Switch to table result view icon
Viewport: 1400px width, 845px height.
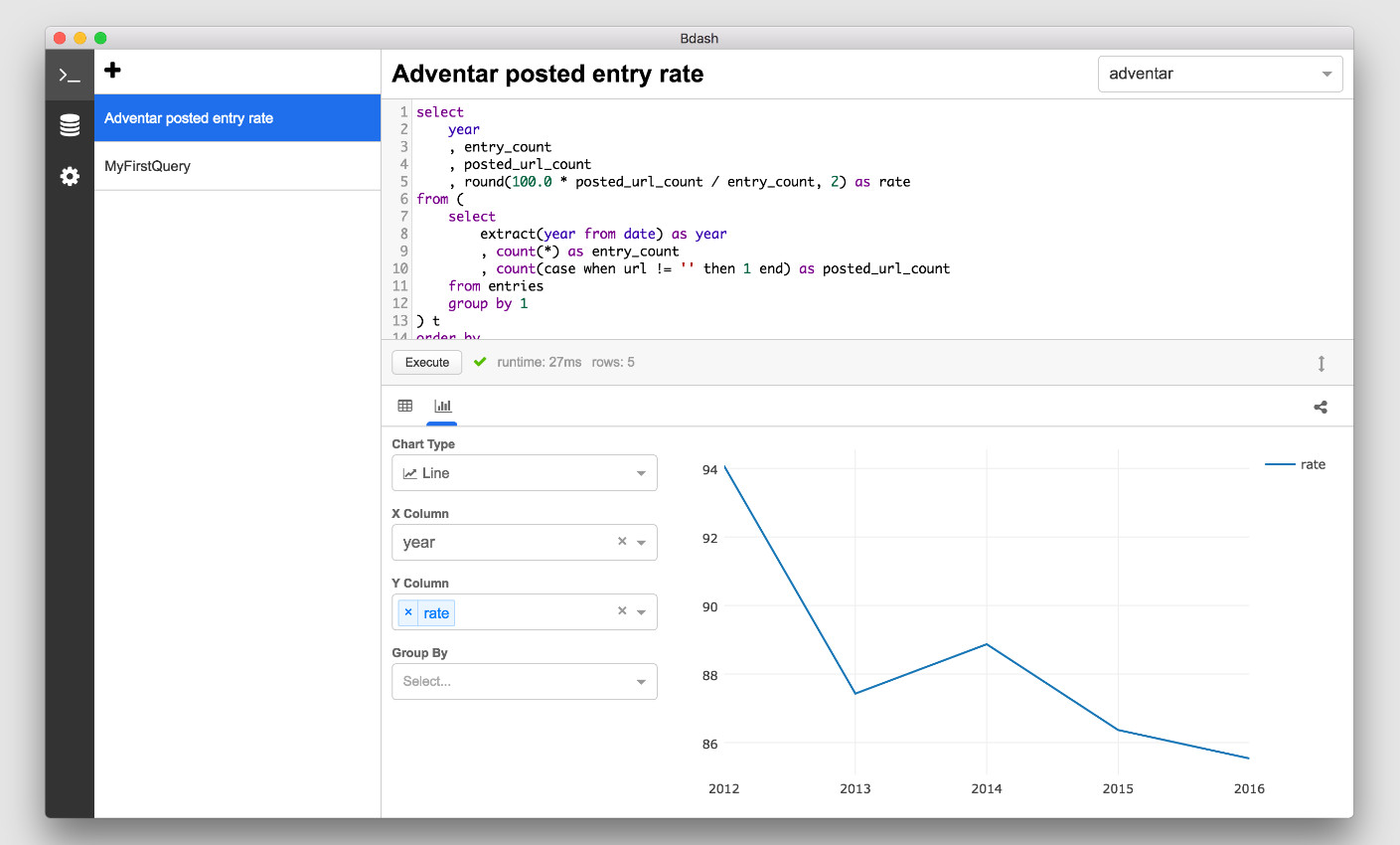coord(405,406)
